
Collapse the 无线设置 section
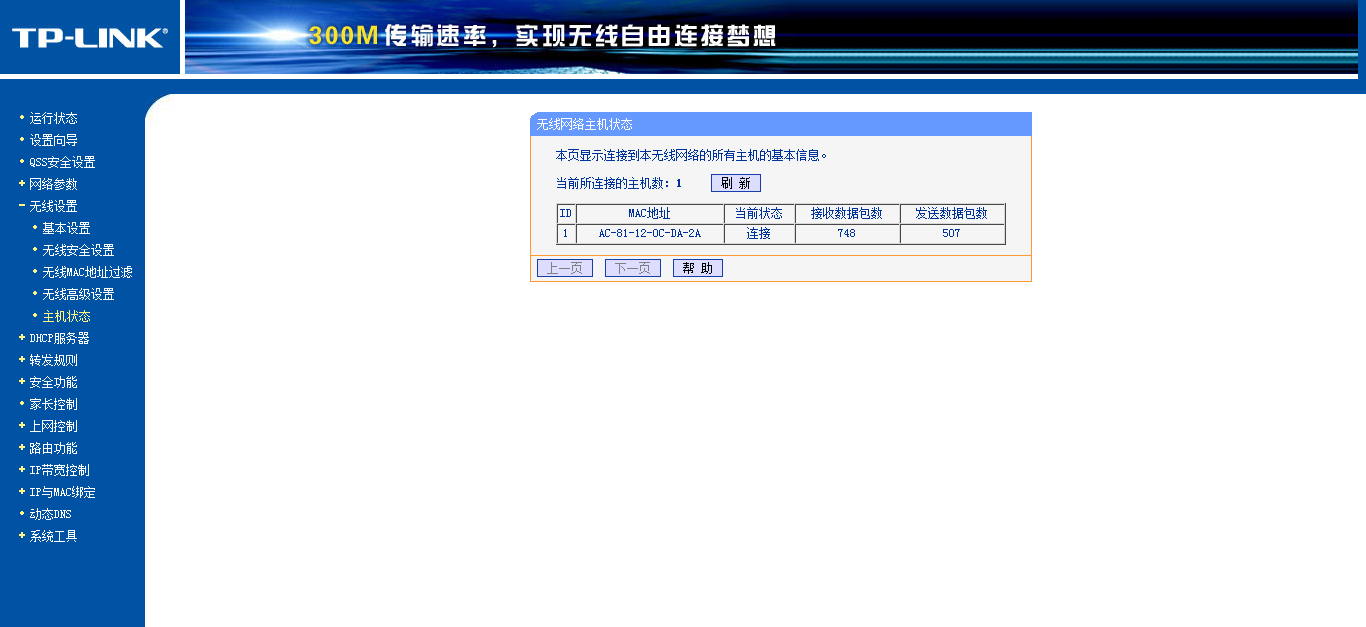click(x=53, y=206)
